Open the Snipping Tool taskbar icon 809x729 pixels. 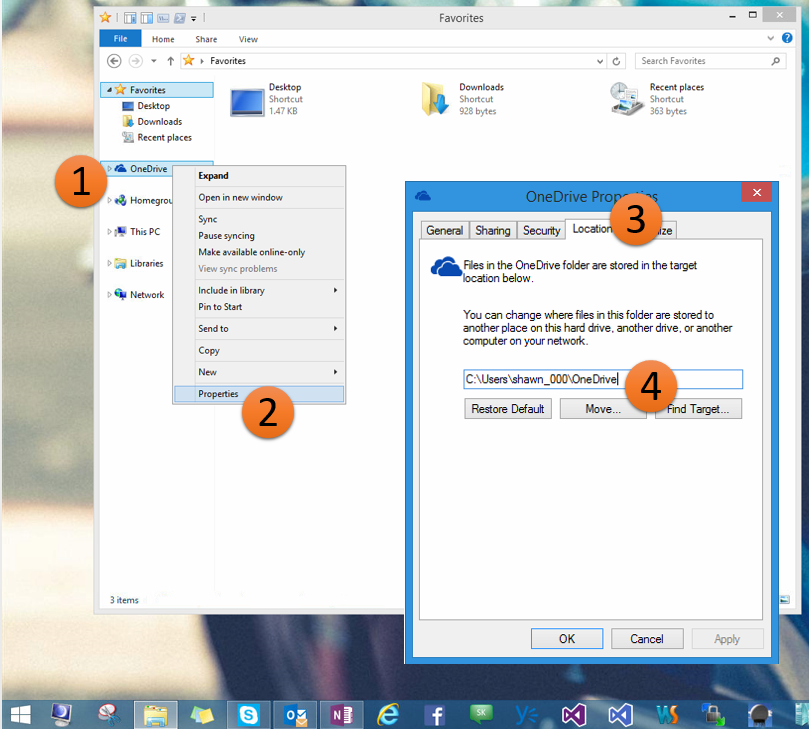pyautogui.click(x=109, y=715)
